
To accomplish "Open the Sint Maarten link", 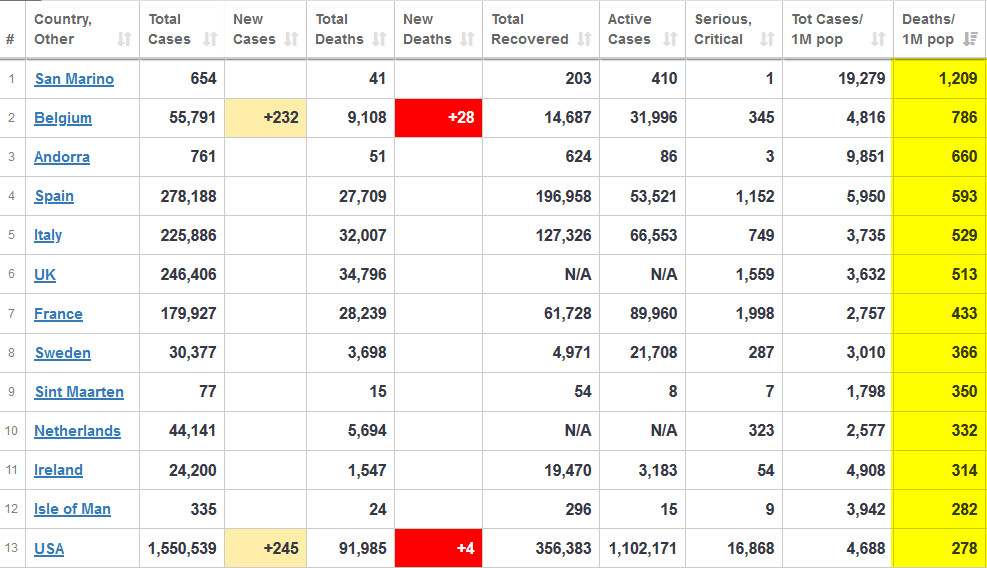I will point(79,392).
